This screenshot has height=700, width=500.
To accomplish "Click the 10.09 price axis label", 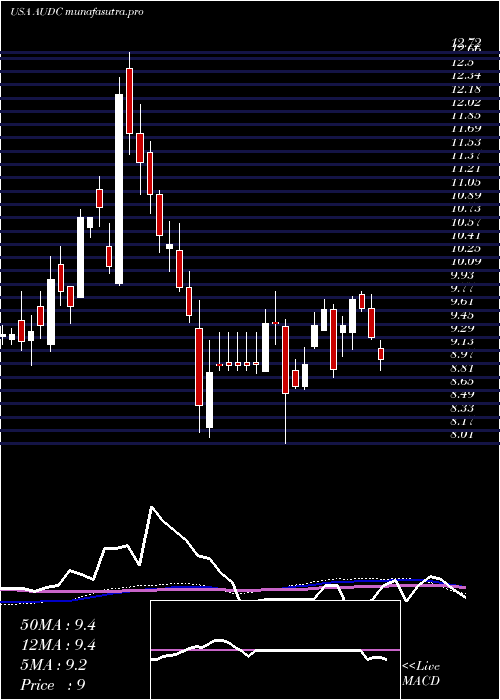I will (x=466, y=262).
